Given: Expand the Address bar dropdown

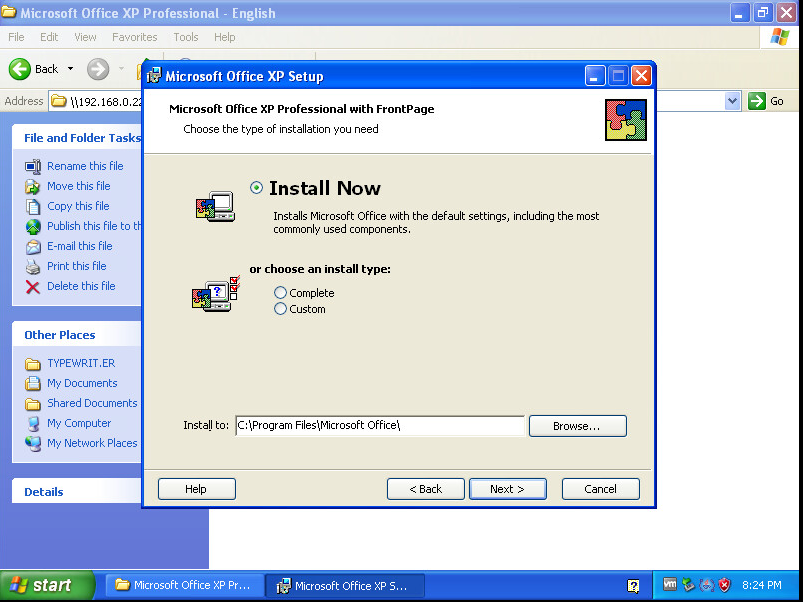Looking at the screenshot, I should (732, 101).
